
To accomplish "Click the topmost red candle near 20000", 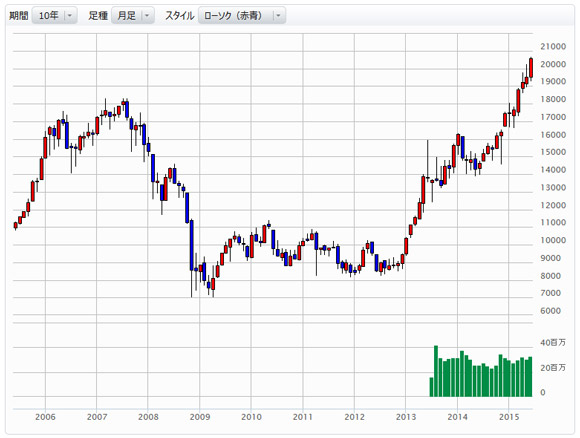I will click(x=531, y=68).
